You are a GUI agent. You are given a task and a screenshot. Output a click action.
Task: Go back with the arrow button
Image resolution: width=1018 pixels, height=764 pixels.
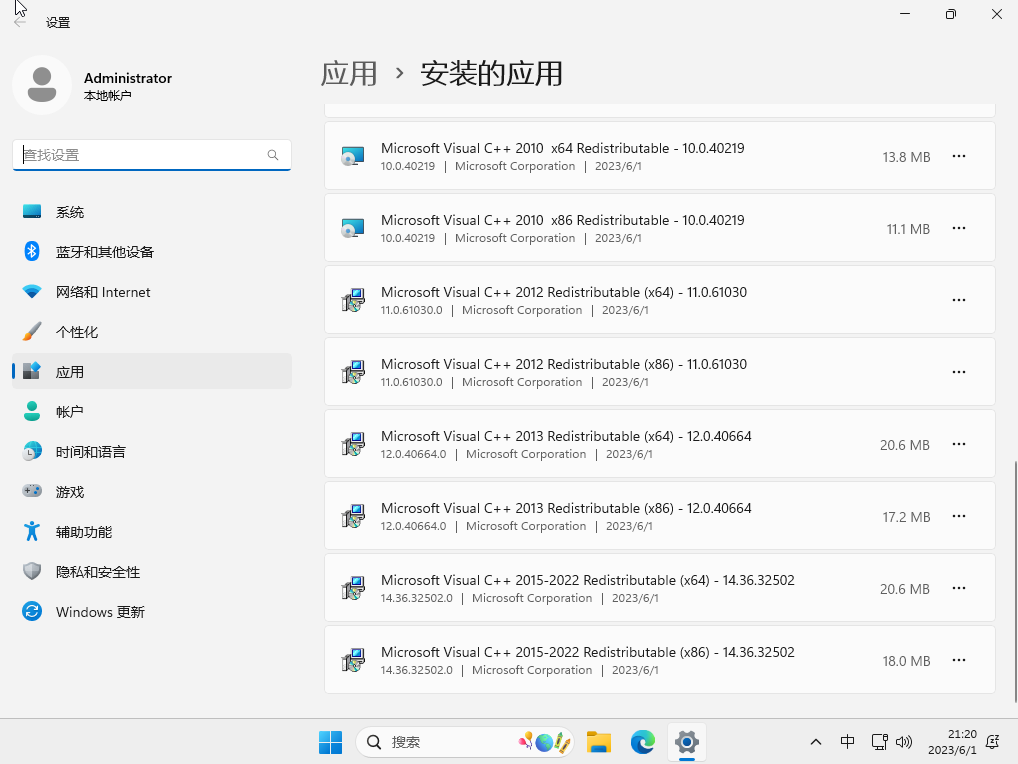[x=20, y=22]
